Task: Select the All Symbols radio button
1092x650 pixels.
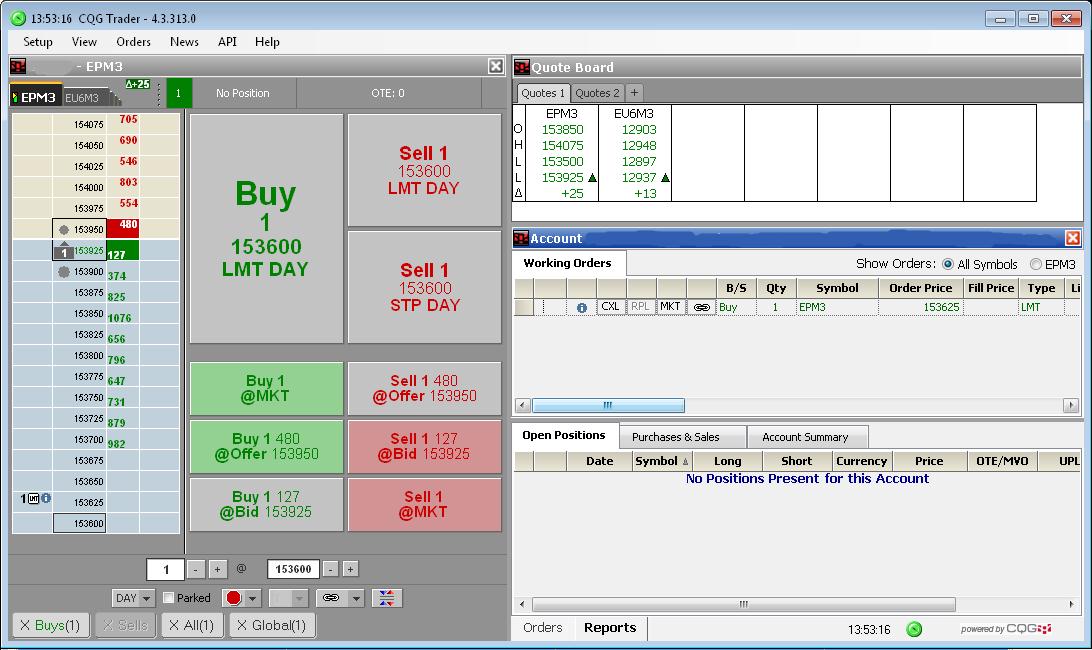Action: coord(948,264)
